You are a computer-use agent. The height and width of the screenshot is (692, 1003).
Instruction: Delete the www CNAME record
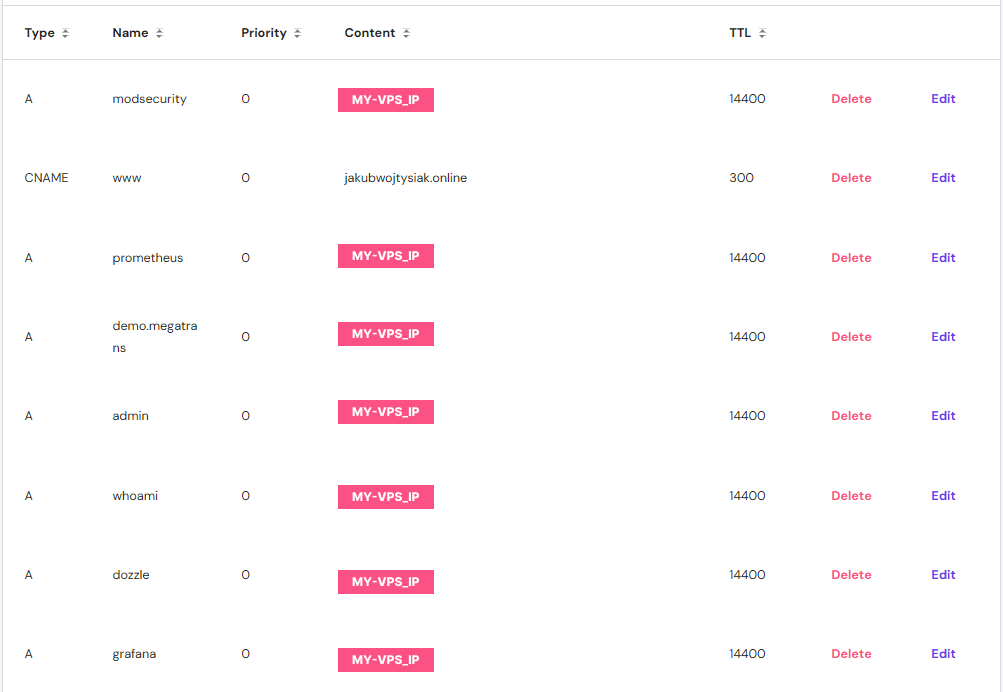[x=851, y=178]
